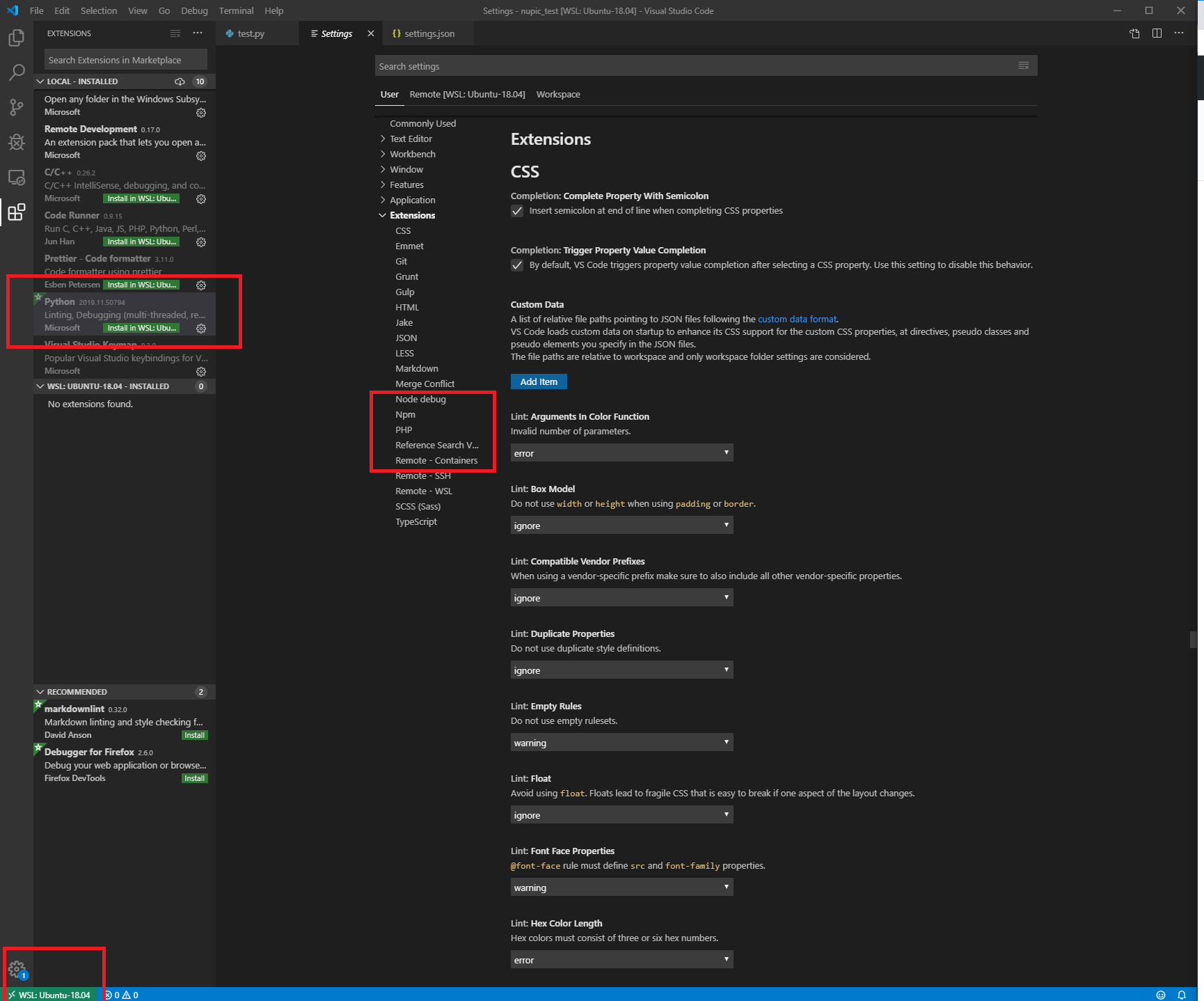Focus Search Extensions in Marketplace field

click(x=126, y=60)
